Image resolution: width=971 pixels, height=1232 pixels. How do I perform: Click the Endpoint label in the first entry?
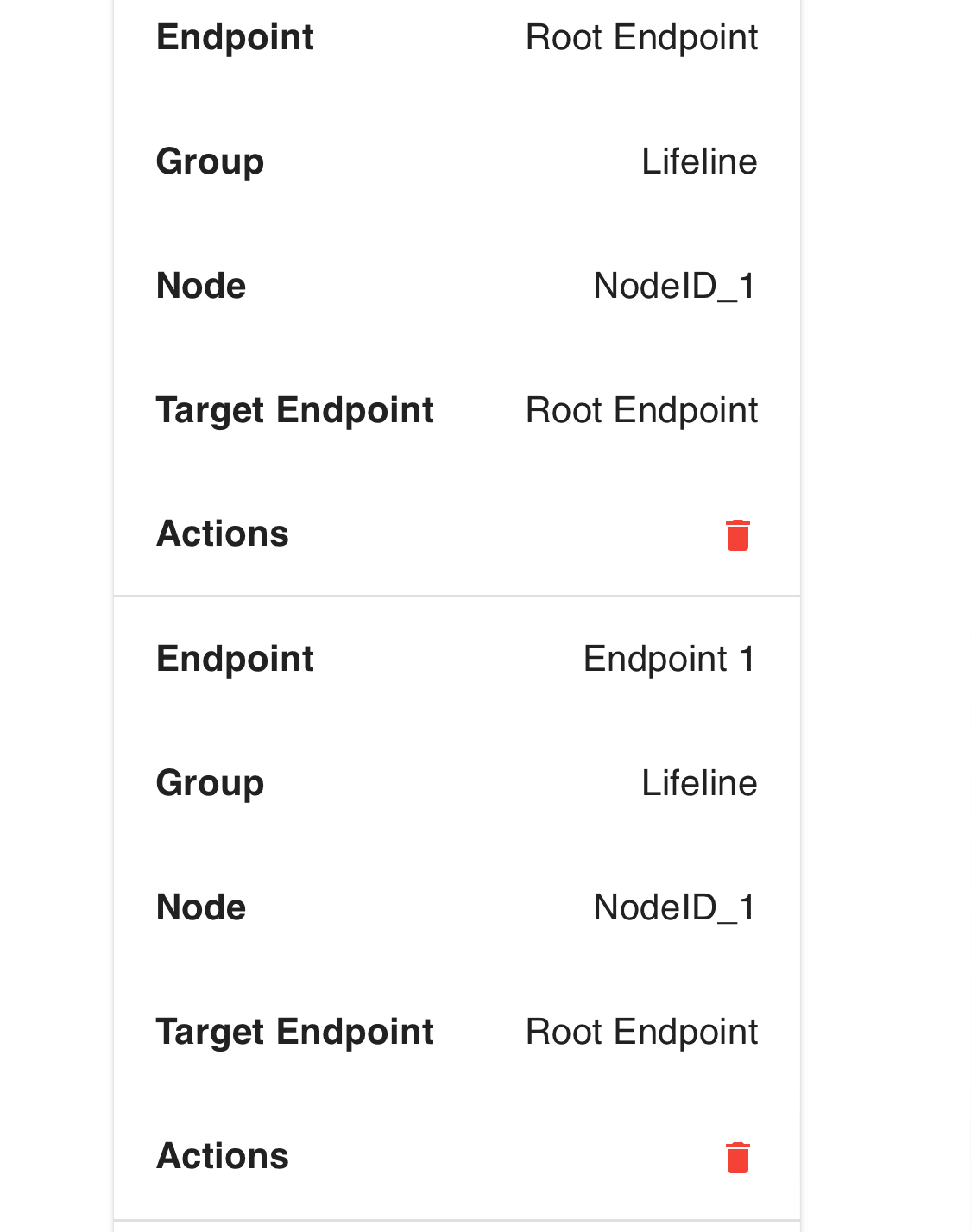pyautogui.click(x=235, y=37)
